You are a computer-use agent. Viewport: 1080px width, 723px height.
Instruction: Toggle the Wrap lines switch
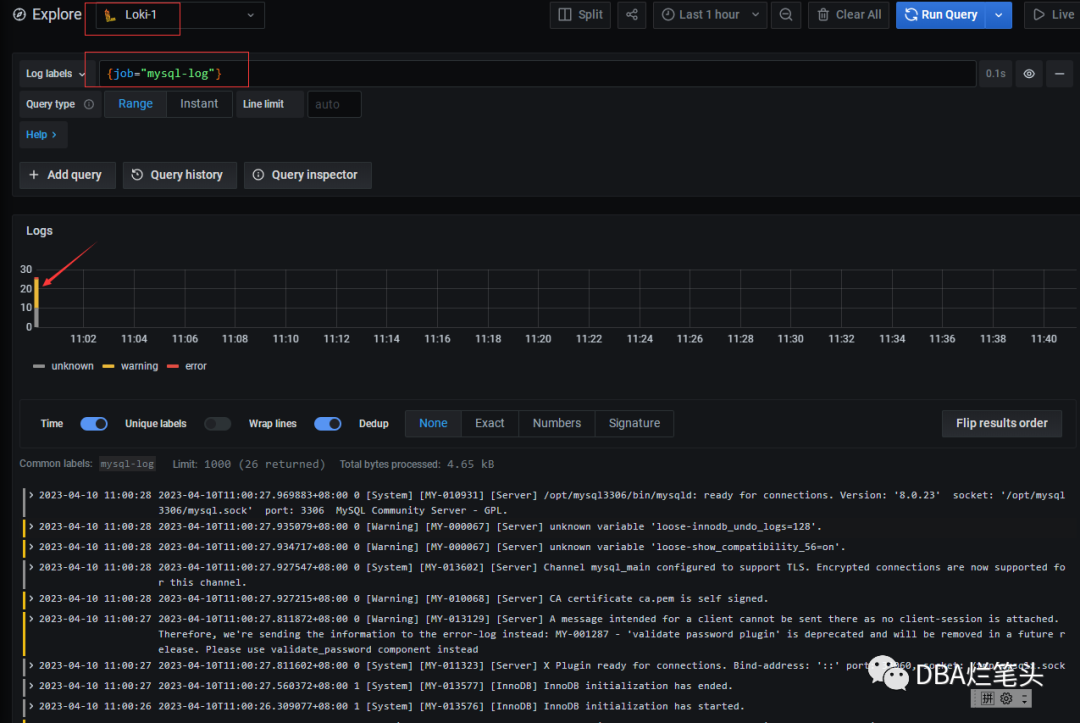[328, 423]
